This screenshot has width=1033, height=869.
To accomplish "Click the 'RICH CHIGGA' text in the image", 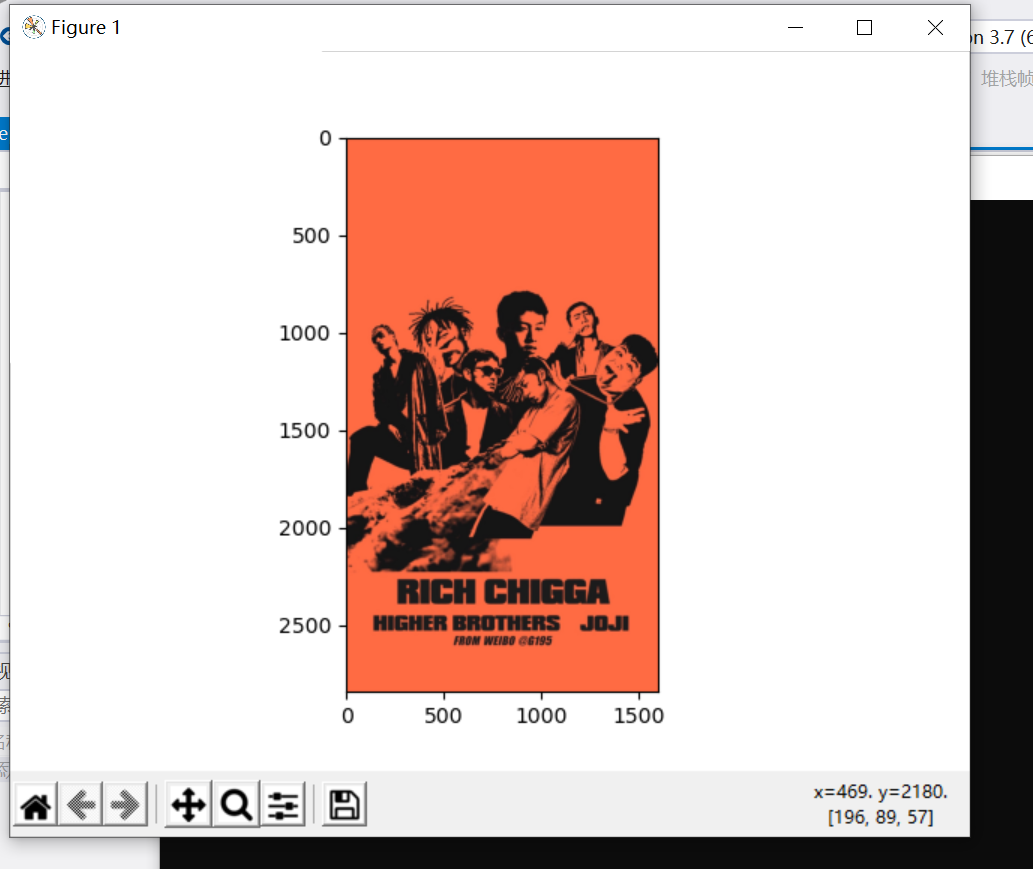I will click(x=503, y=592).
